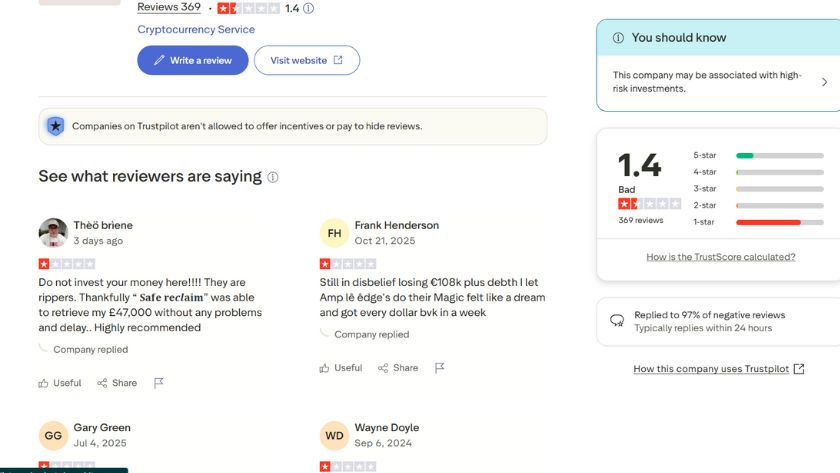Click 'Oct 21, 2025' review date
Viewport: 840px width, 473px height.
[385, 241]
